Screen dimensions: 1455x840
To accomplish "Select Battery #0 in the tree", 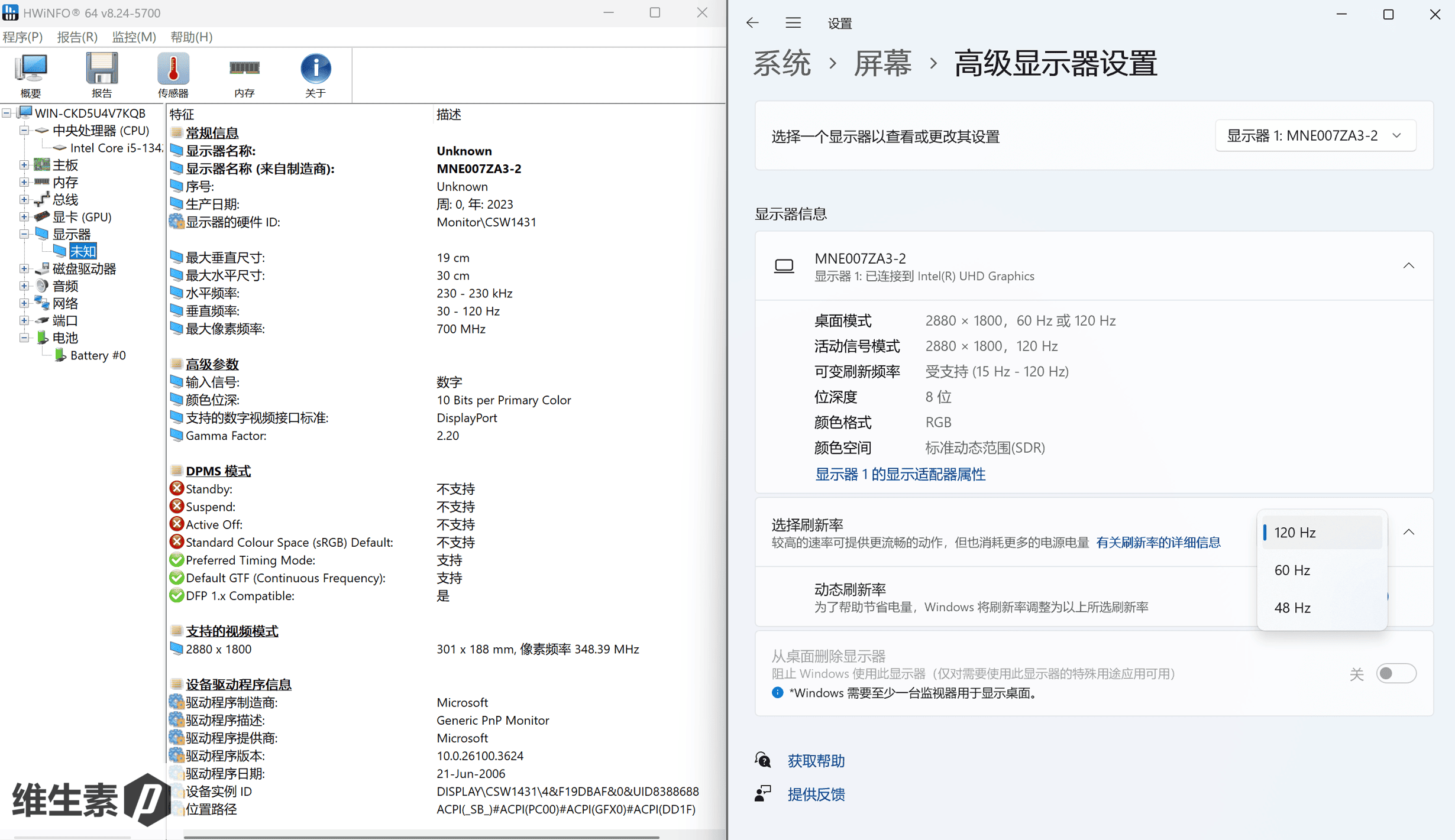I will click(98, 355).
